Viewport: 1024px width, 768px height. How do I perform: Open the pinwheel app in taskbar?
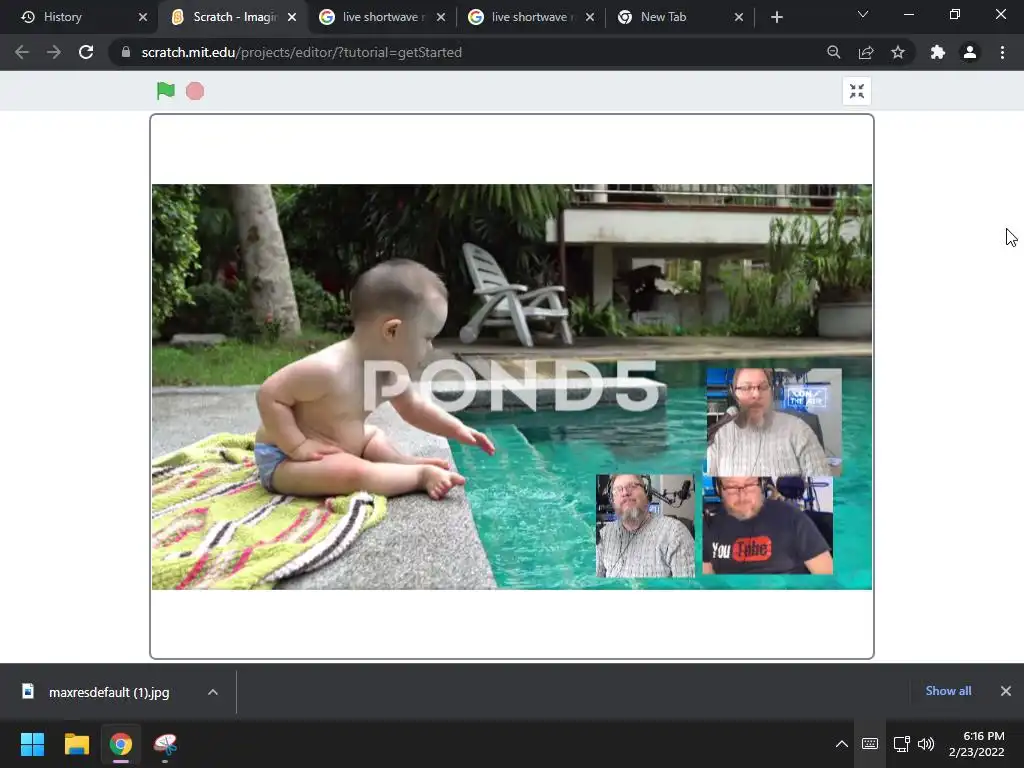(165, 744)
